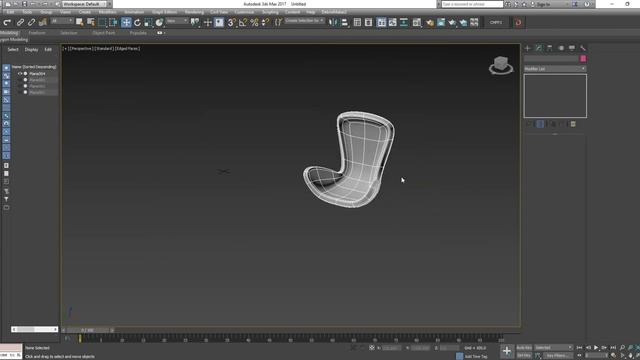Toggle the Angle Snap button

243,22
